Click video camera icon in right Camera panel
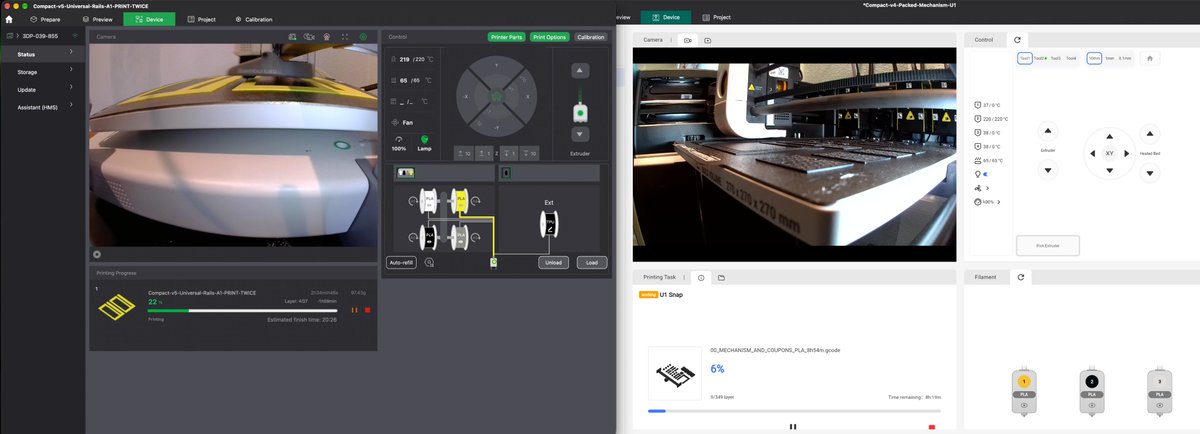Image resolution: width=1200 pixels, height=434 pixels. [687, 39]
